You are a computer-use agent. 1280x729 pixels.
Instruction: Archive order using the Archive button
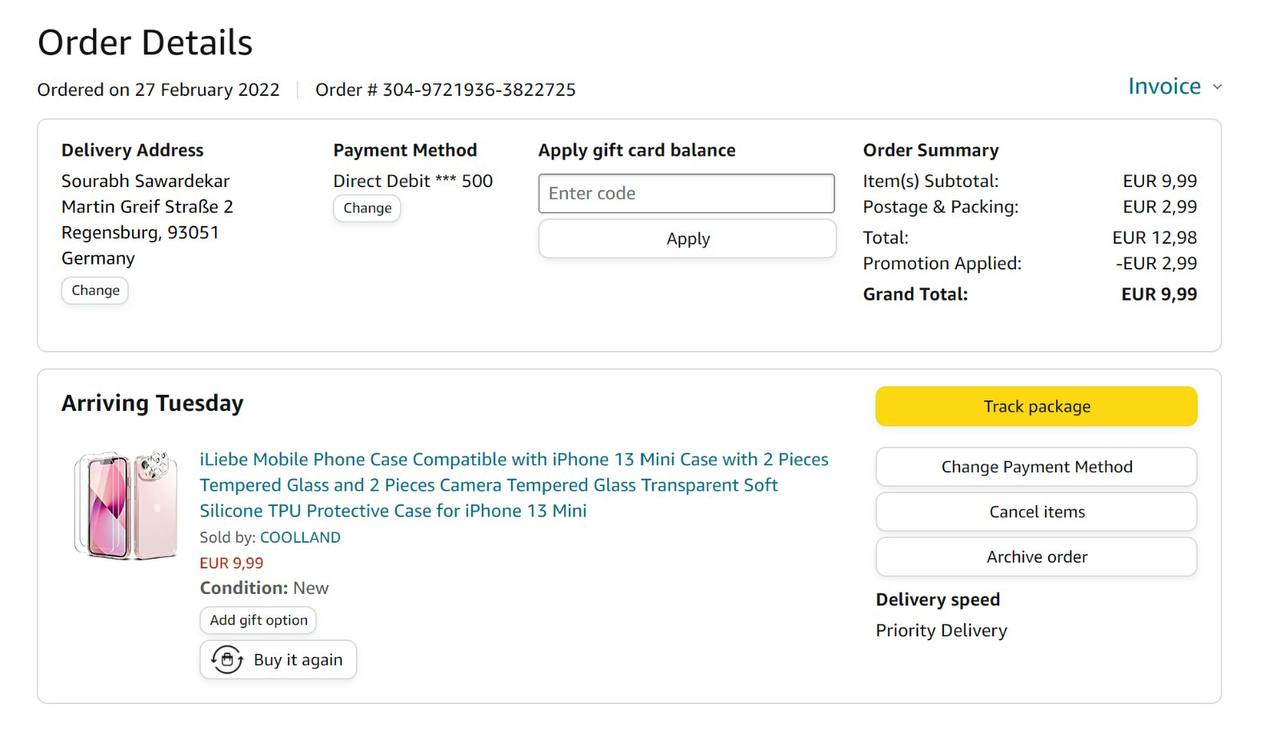(x=1036, y=557)
